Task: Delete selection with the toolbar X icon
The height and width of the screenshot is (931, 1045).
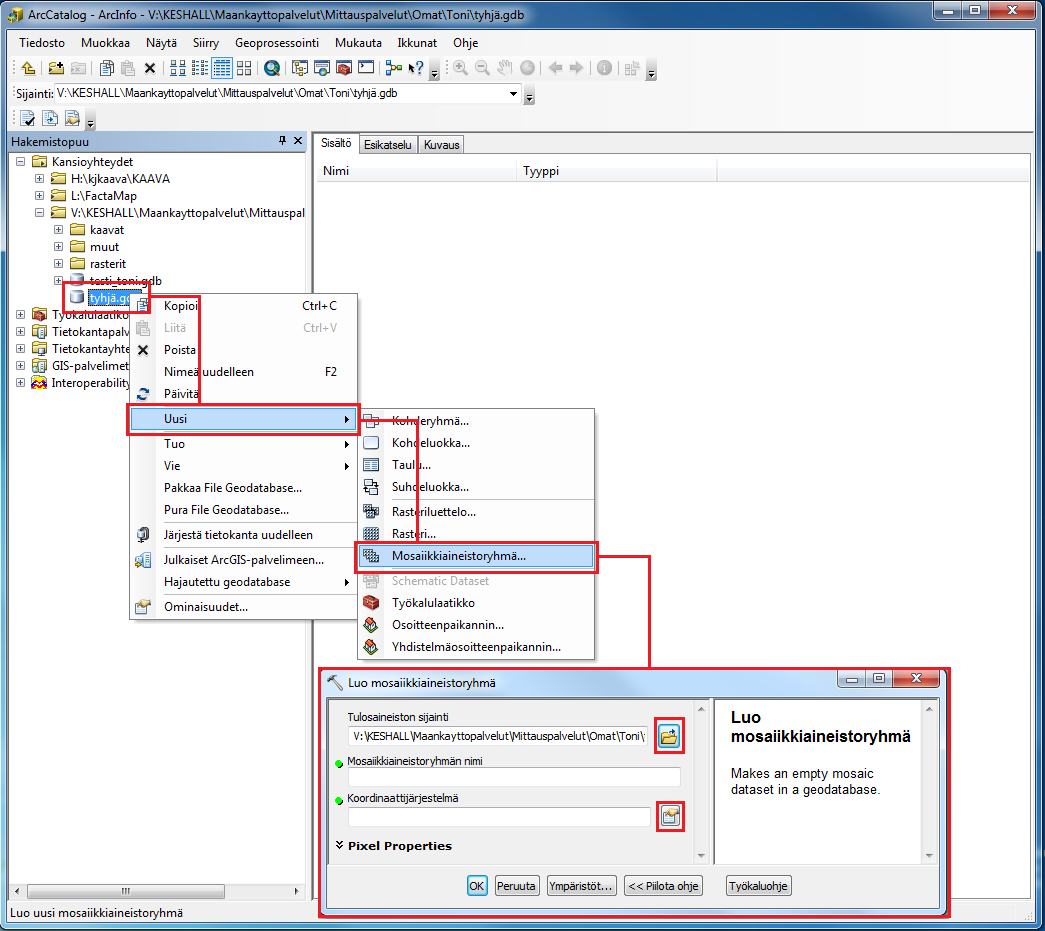Action: click(x=150, y=68)
